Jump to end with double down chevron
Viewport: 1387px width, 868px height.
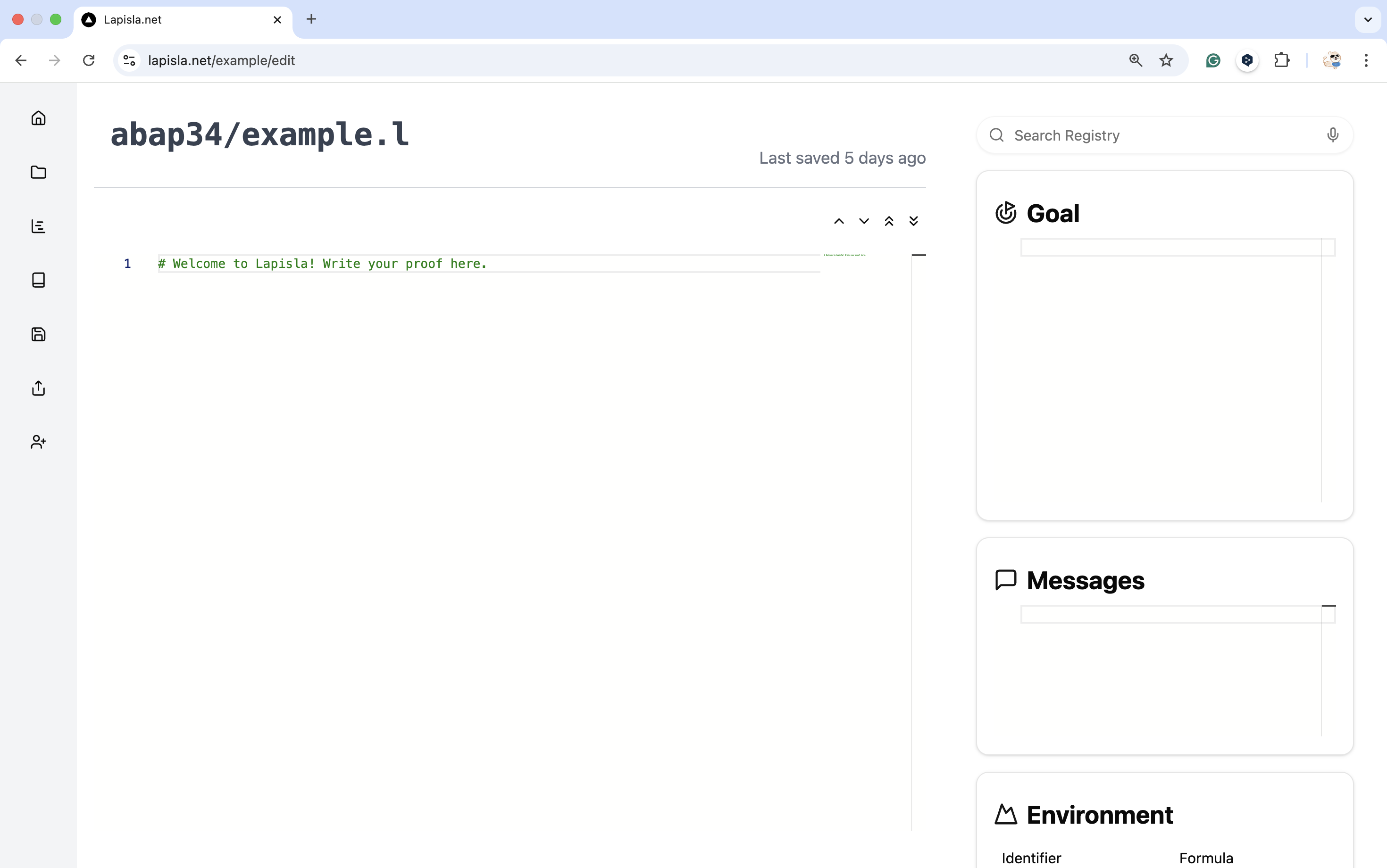913,221
